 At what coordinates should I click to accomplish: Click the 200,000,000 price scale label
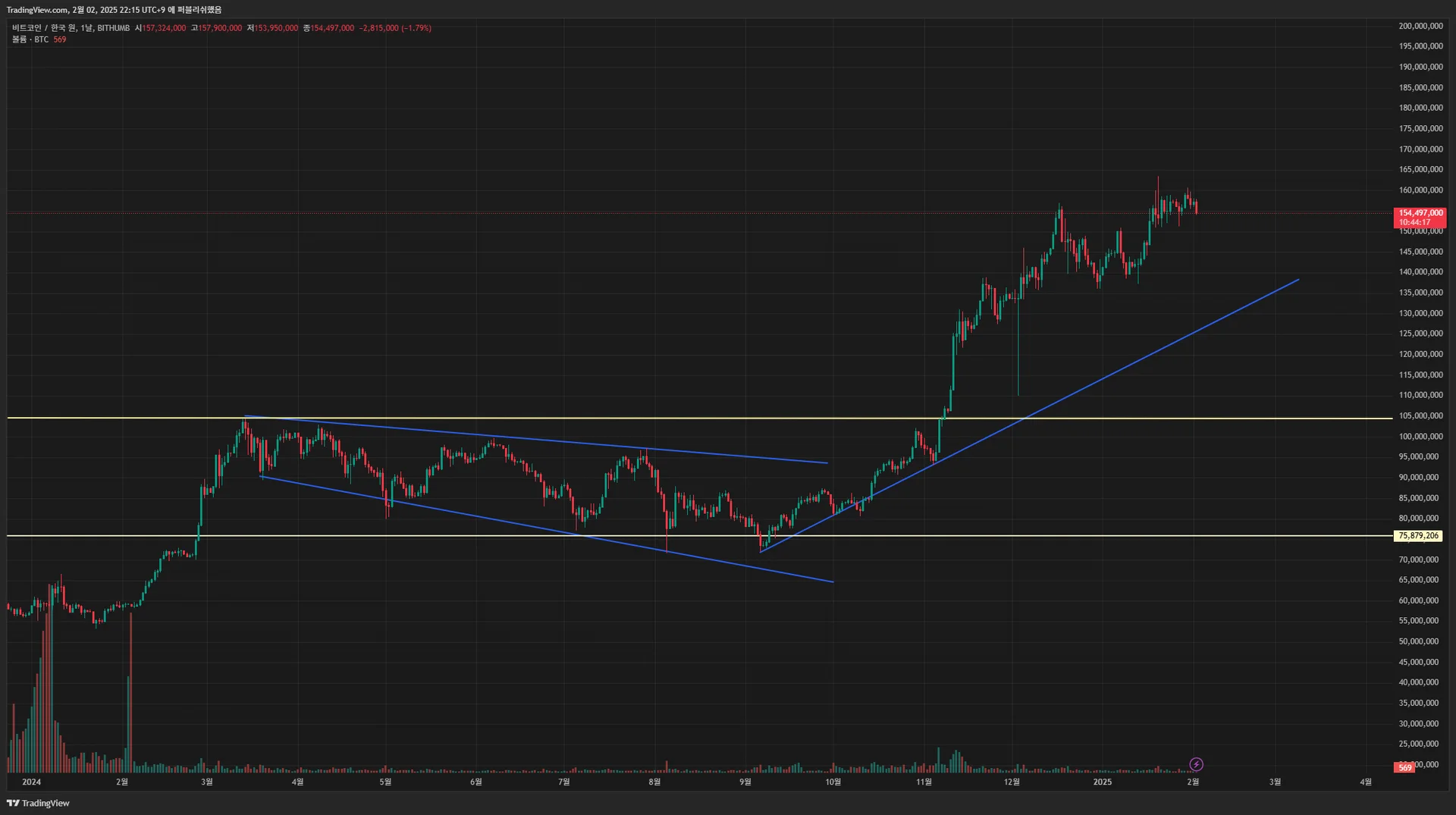[x=1420, y=26]
